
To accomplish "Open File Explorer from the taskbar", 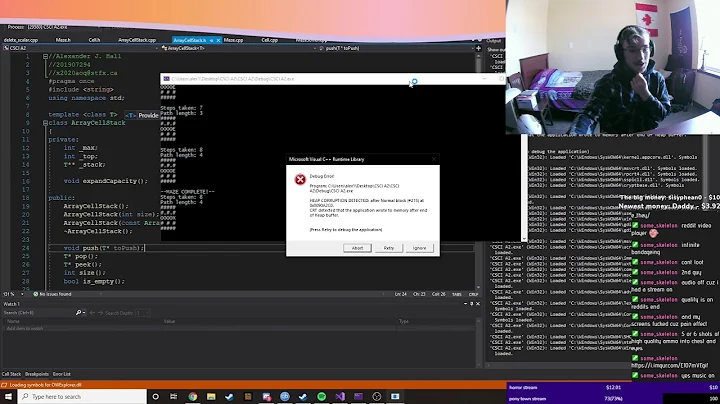I will pyautogui.click(x=211, y=397).
